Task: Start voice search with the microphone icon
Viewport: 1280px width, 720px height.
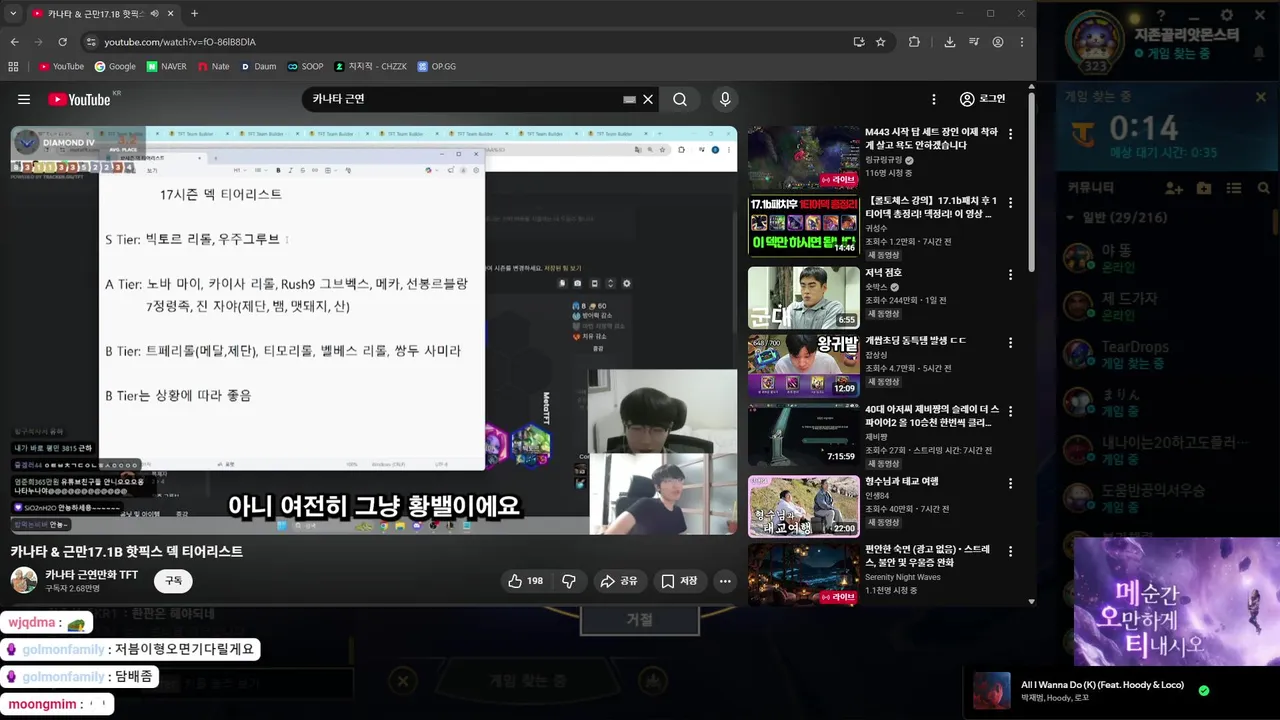Action: (725, 99)
